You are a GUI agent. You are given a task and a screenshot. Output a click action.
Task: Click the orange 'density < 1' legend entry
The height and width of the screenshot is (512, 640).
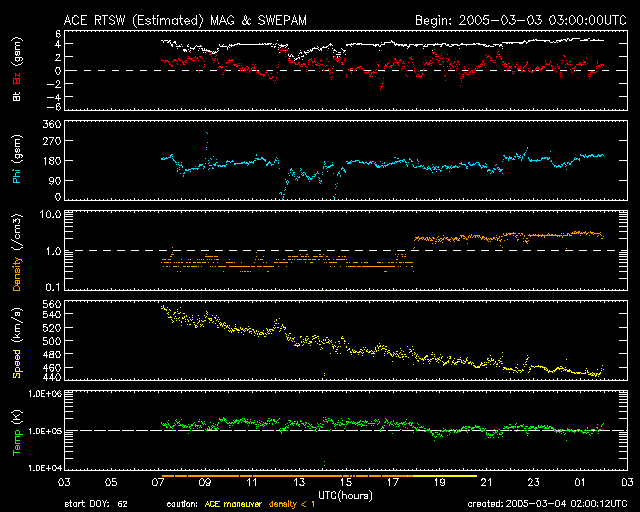(x=292, y=504)
